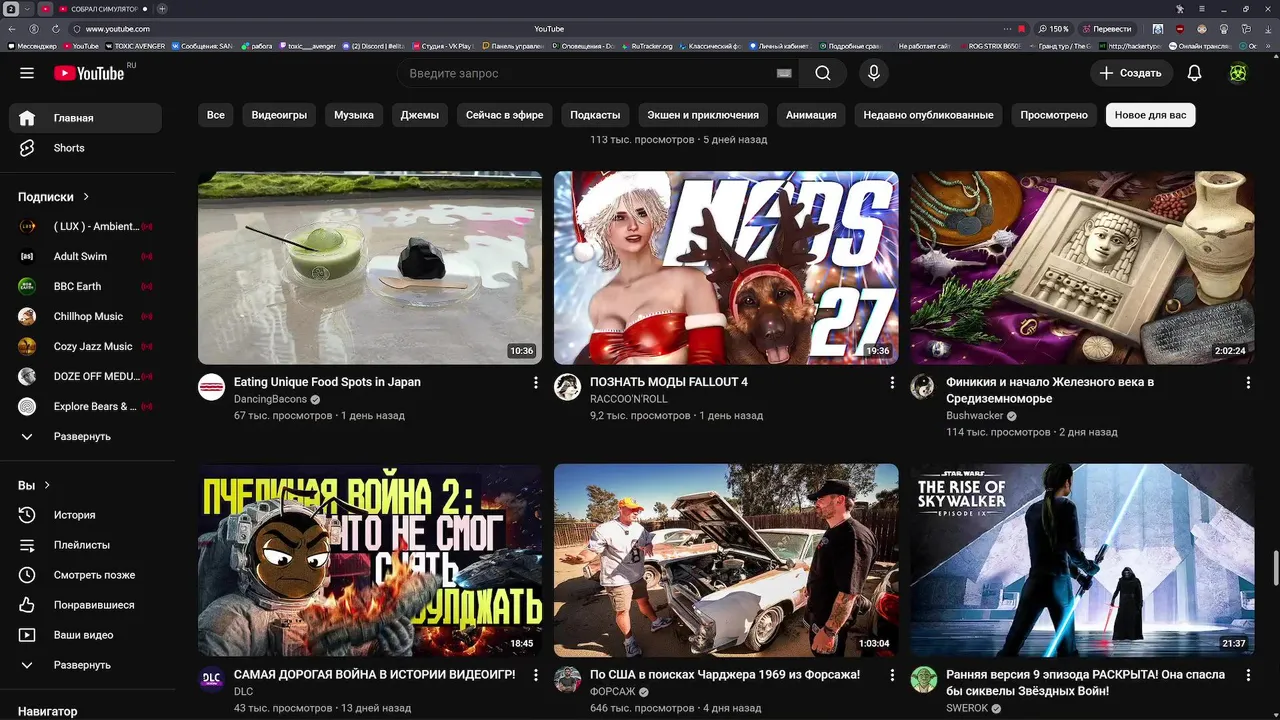Open the account avatar menu

point(1238,73)
